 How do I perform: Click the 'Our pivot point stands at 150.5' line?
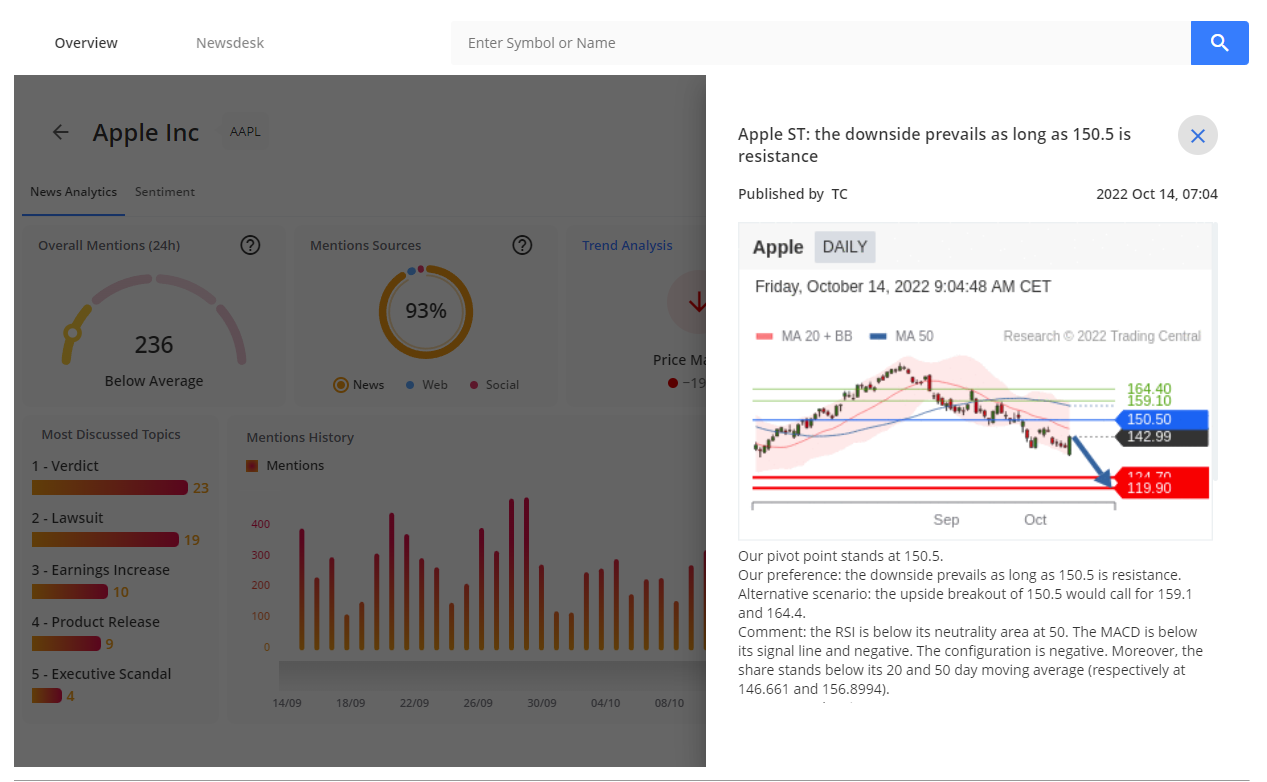point(841,556)
